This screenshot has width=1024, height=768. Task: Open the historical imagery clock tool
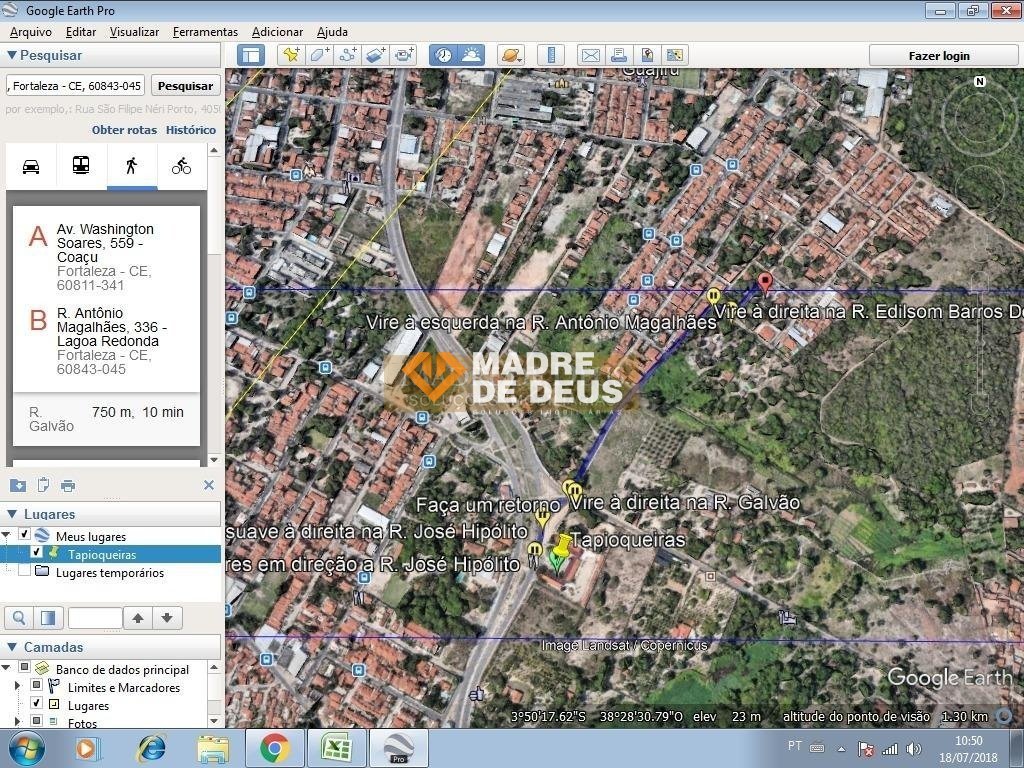(x=443, y=55)
